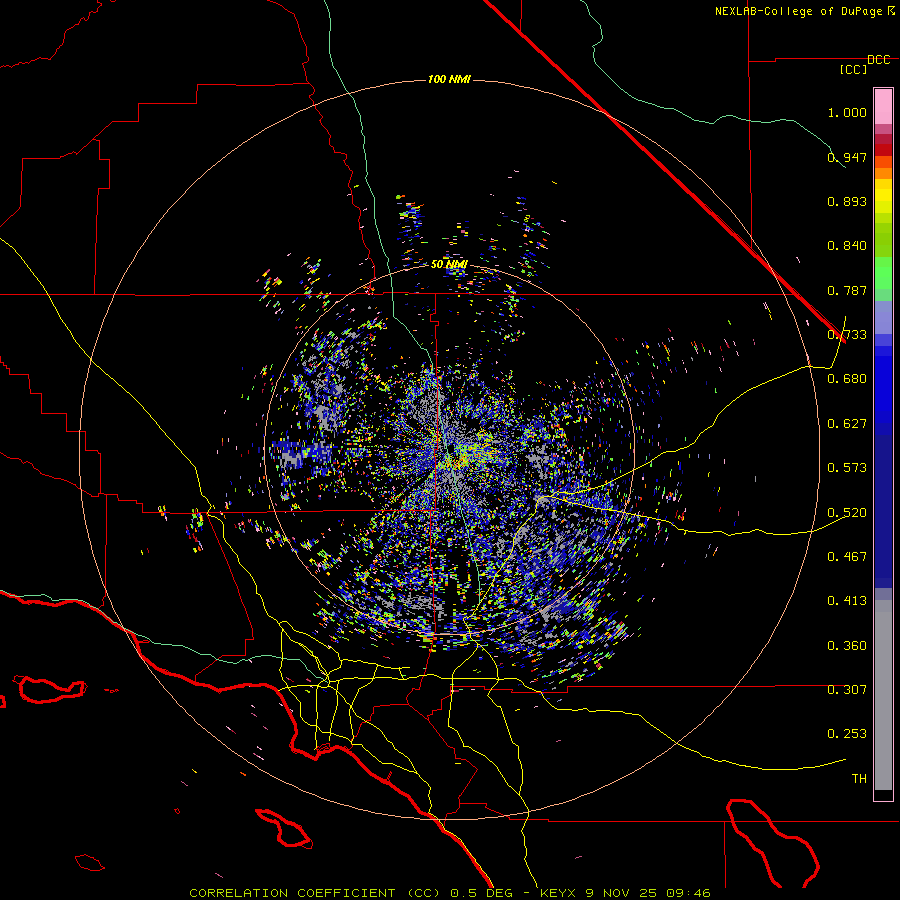
Task: Pick the pink color band beside 1.000
Action: (x=883, y=107)
